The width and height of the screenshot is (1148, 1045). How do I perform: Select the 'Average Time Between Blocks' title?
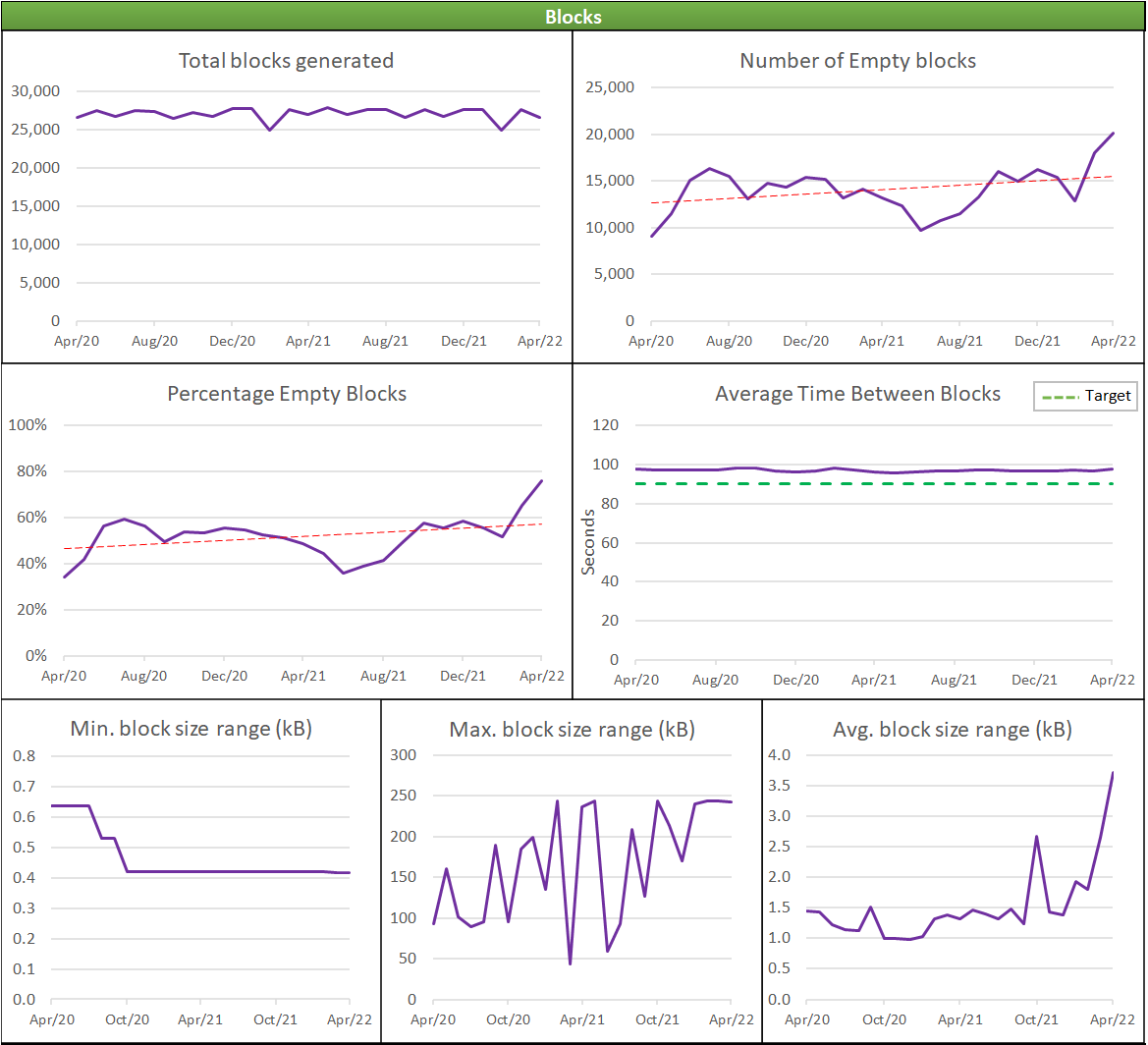click(x=857, y=394)
